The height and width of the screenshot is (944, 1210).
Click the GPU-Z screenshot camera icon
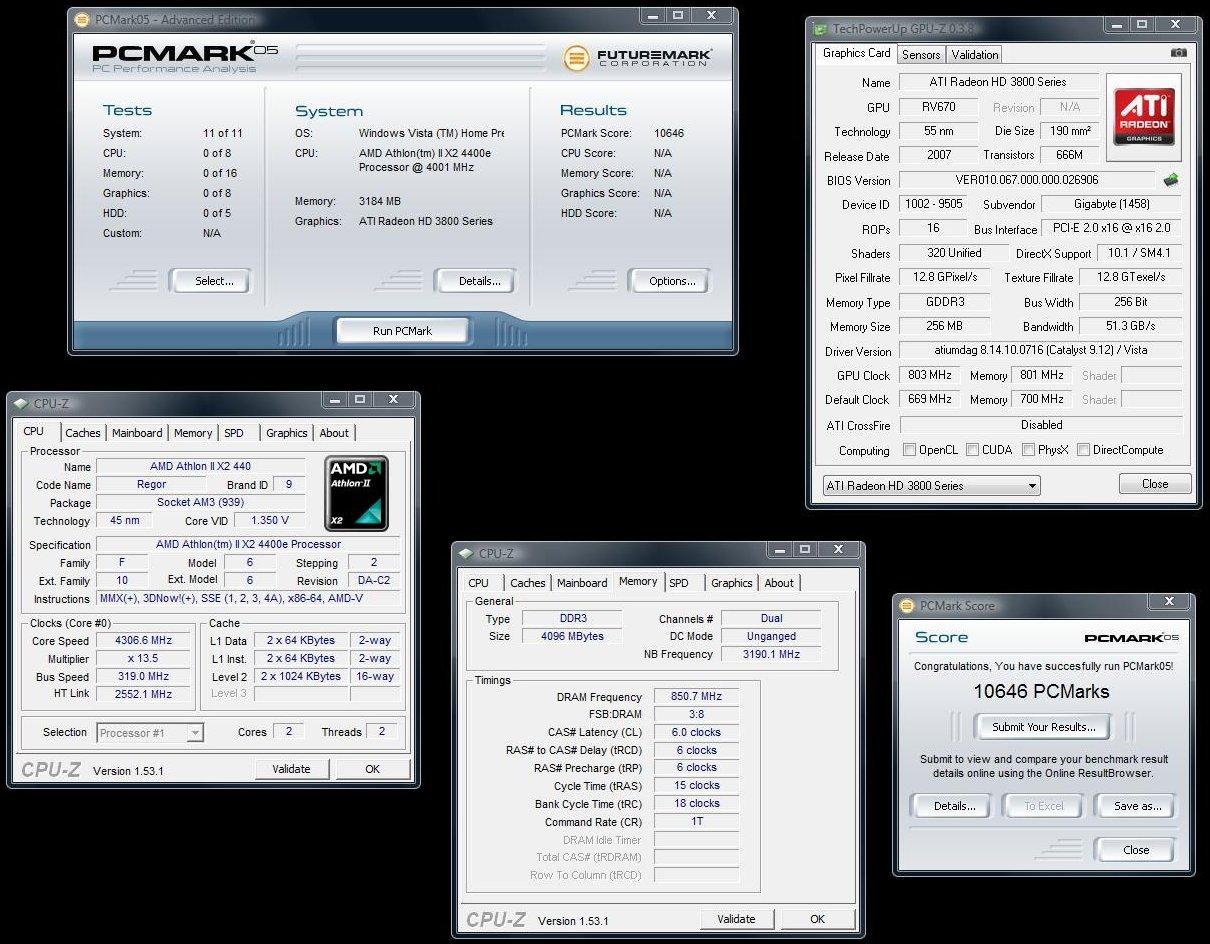[x=1179, y=53]
